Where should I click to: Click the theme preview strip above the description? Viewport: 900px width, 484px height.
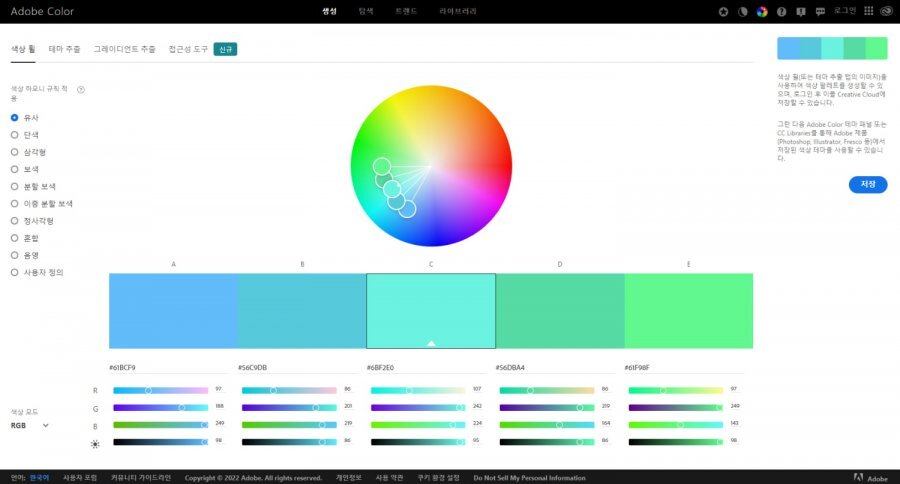[x=832, y=48]
